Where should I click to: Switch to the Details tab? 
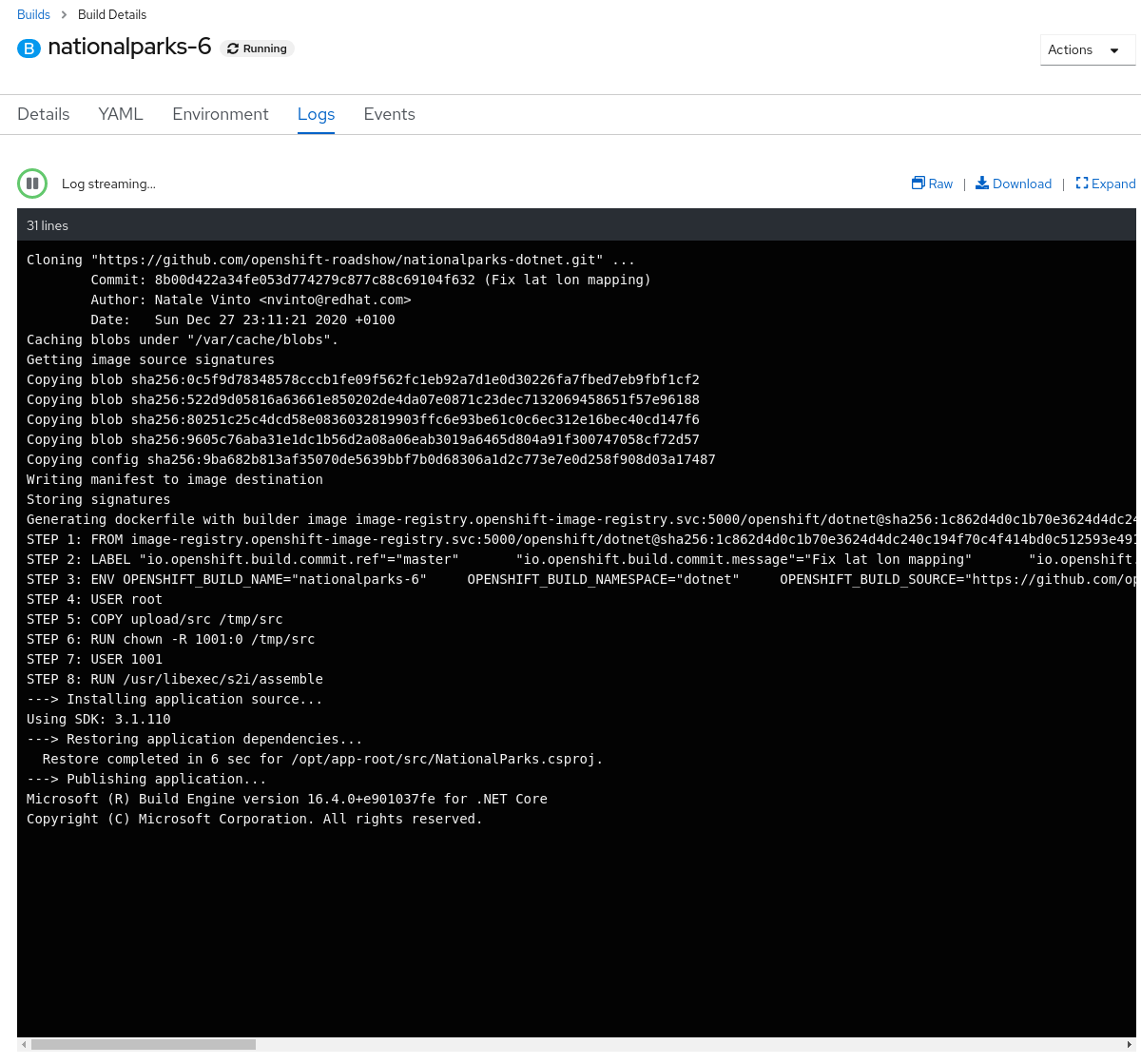pos(44,114)
